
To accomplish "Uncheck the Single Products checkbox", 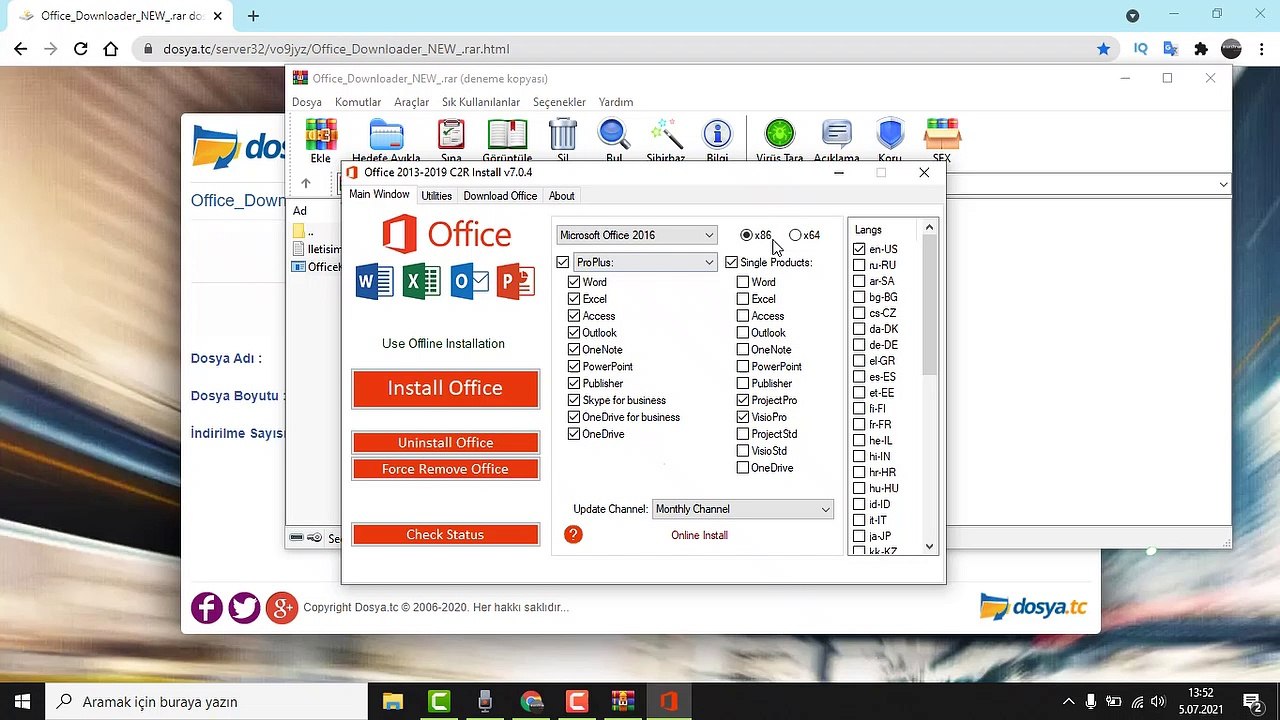I will tap(732, 262).
